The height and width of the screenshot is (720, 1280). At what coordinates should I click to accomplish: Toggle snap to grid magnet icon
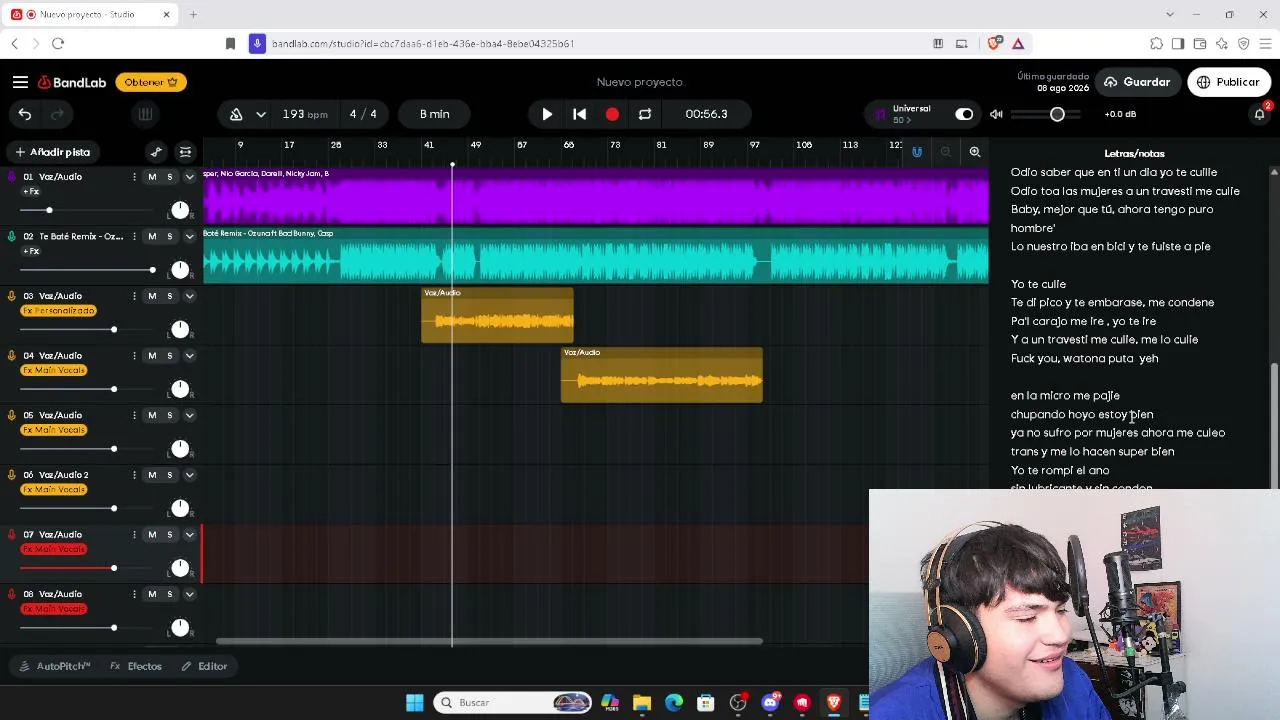917,152
